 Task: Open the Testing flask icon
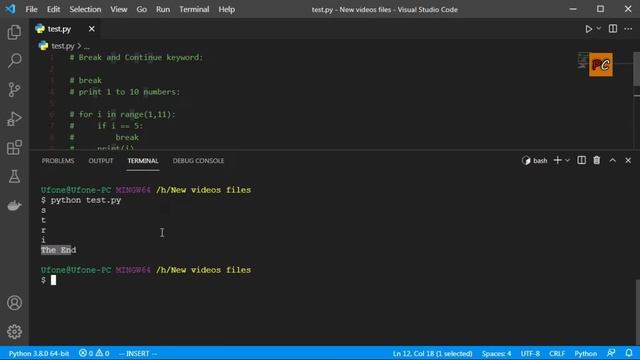point(14,176)
